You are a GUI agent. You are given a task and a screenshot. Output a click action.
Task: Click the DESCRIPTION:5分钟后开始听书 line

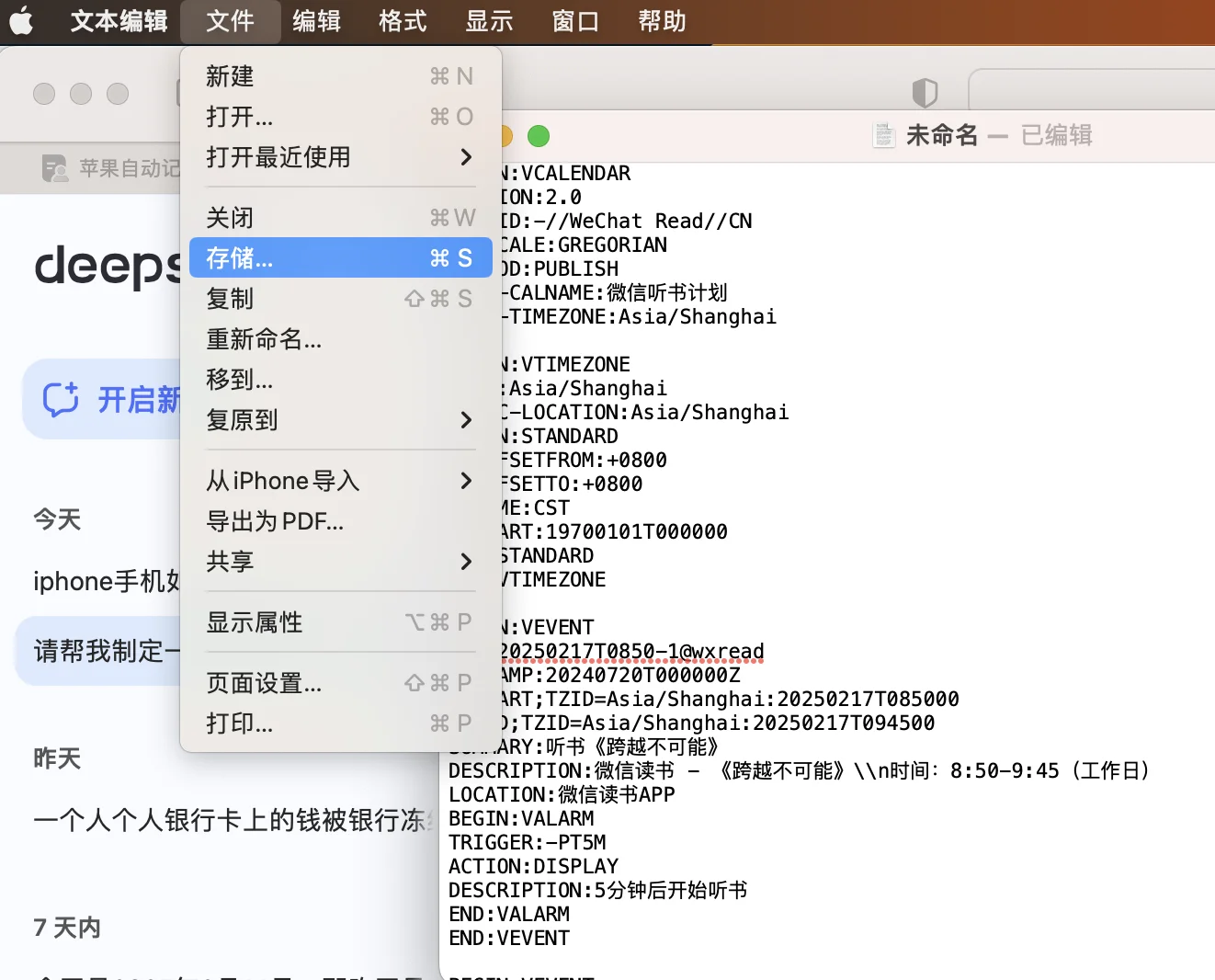598,890
